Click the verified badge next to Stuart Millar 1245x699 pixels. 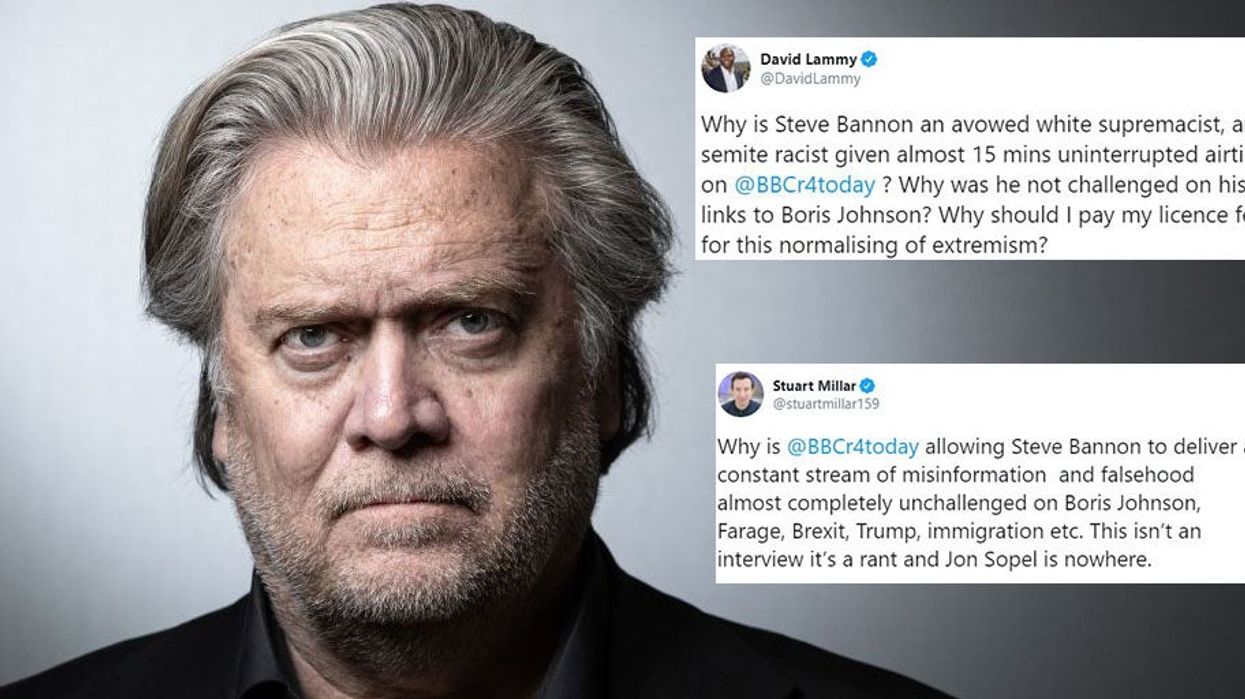[867, 385]
